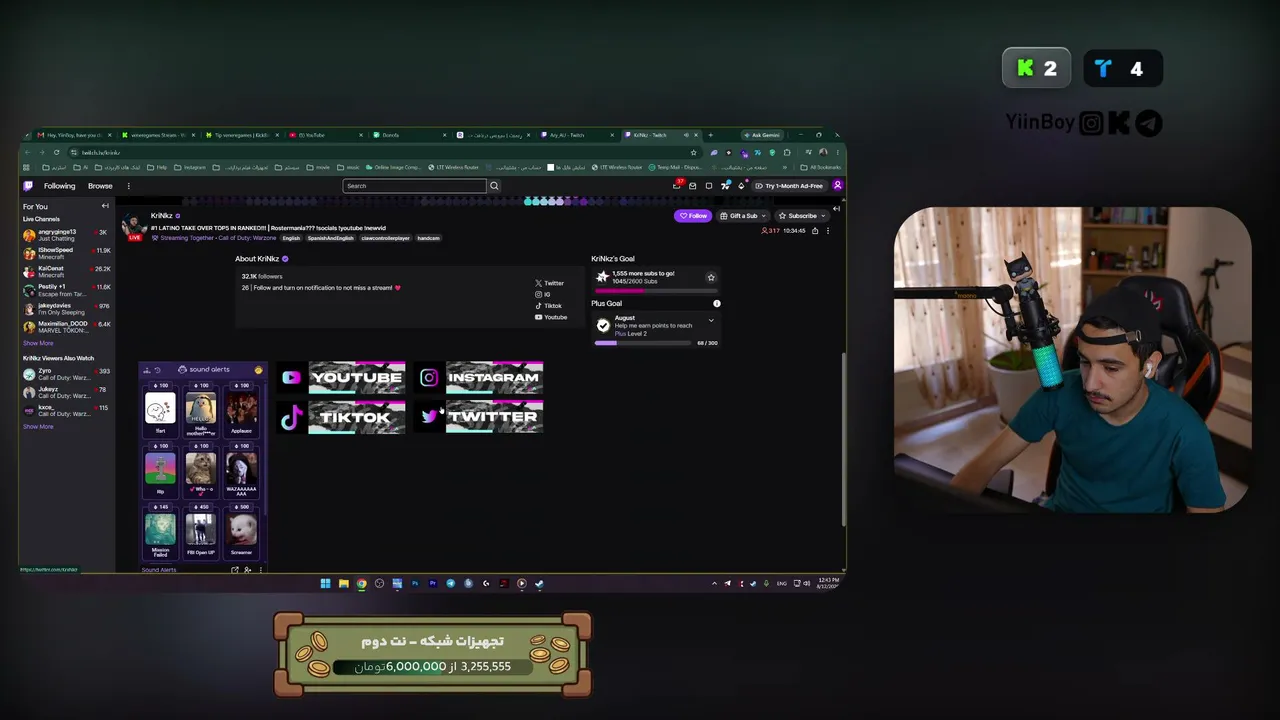Click the TWITTER banner panel
This screenshot has width=1280, height=720.
(x=480, y=417)
